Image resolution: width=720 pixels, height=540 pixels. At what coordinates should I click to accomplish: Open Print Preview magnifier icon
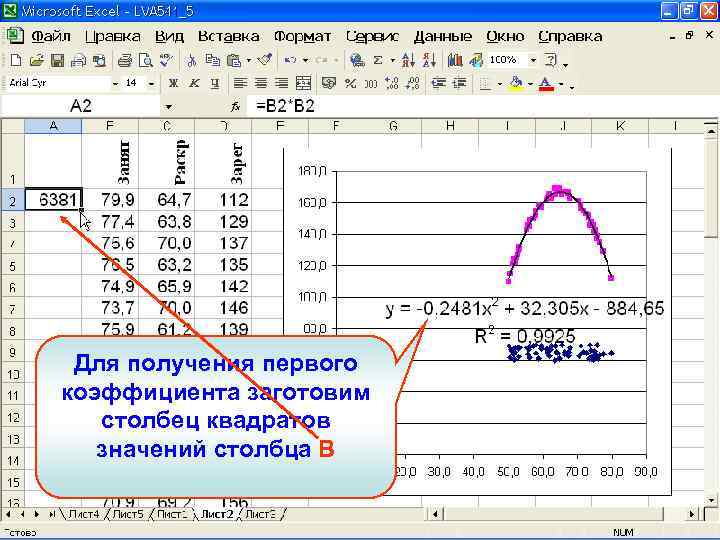coord(145,60)
